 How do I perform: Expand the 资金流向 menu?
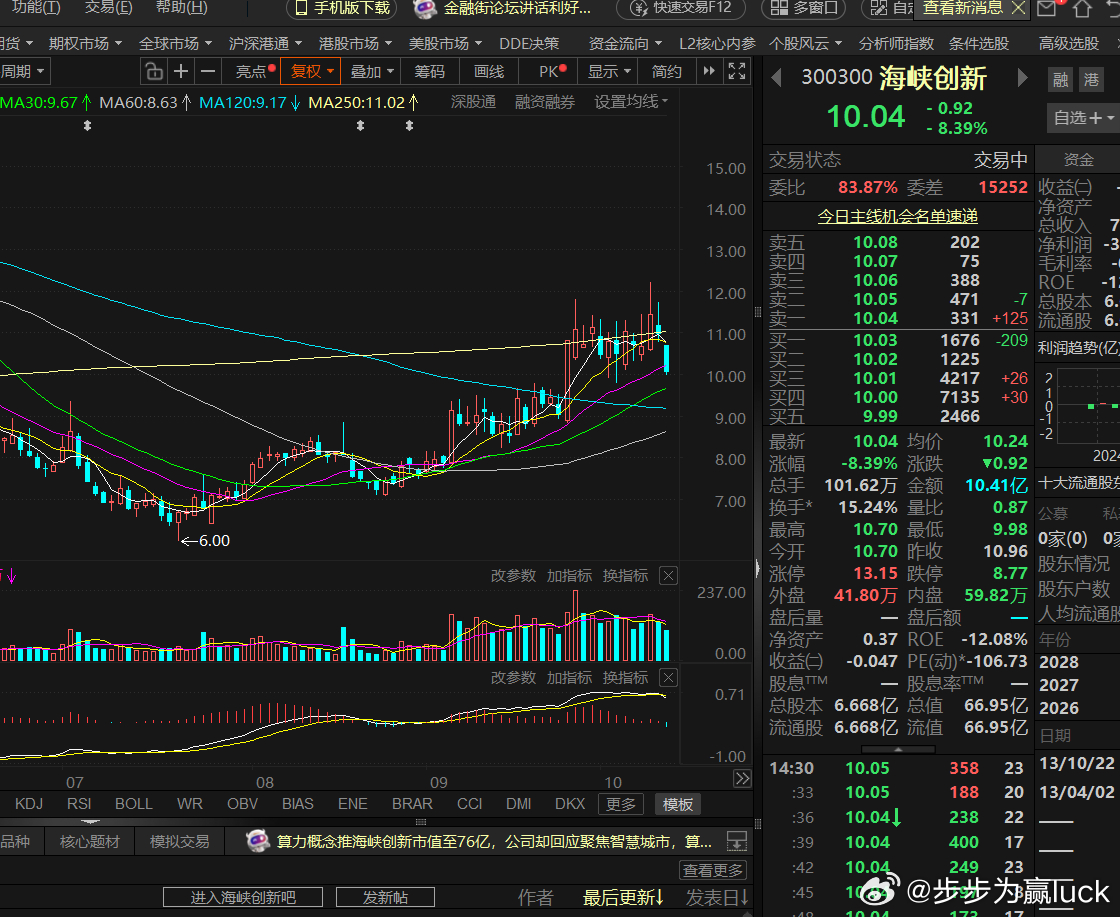click(x=625, y=44)
